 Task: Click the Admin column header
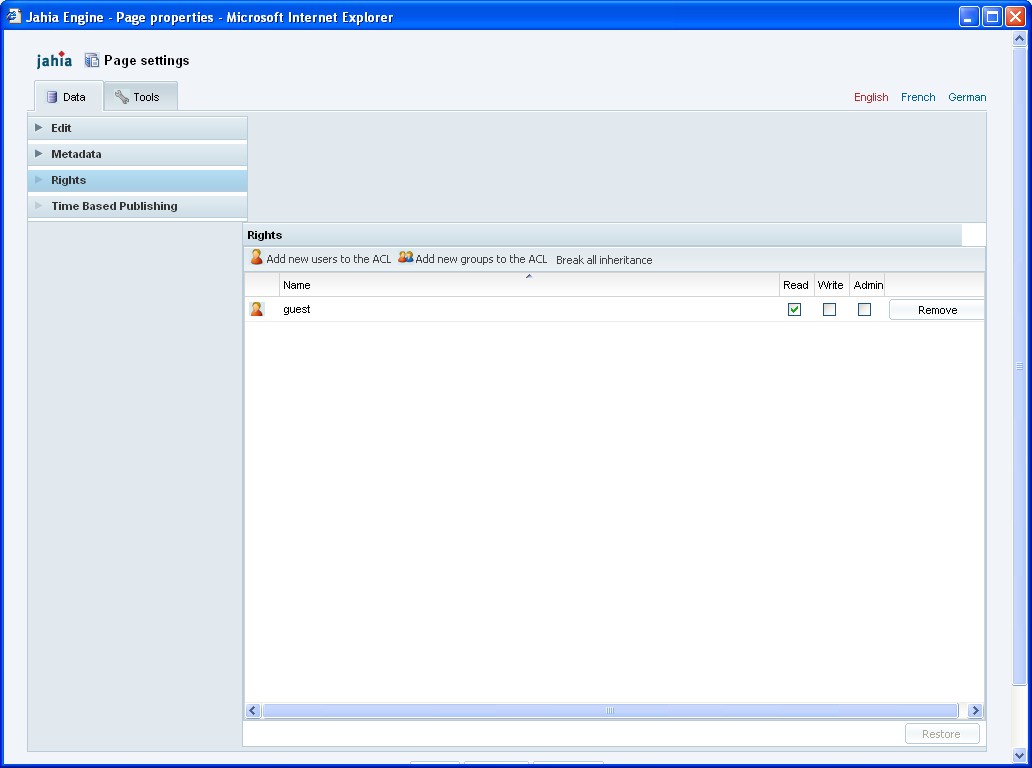click(867, 285)
